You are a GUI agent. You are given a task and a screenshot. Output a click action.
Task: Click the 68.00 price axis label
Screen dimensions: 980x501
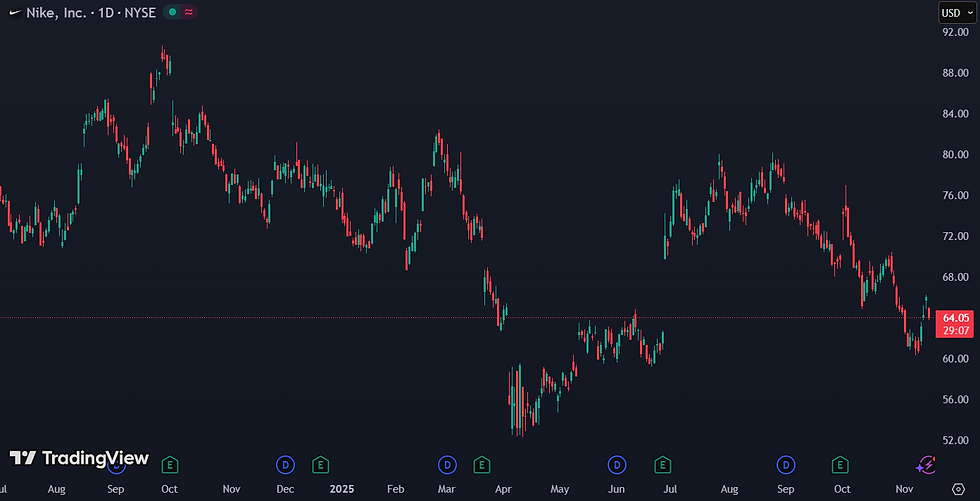point(956,277)
